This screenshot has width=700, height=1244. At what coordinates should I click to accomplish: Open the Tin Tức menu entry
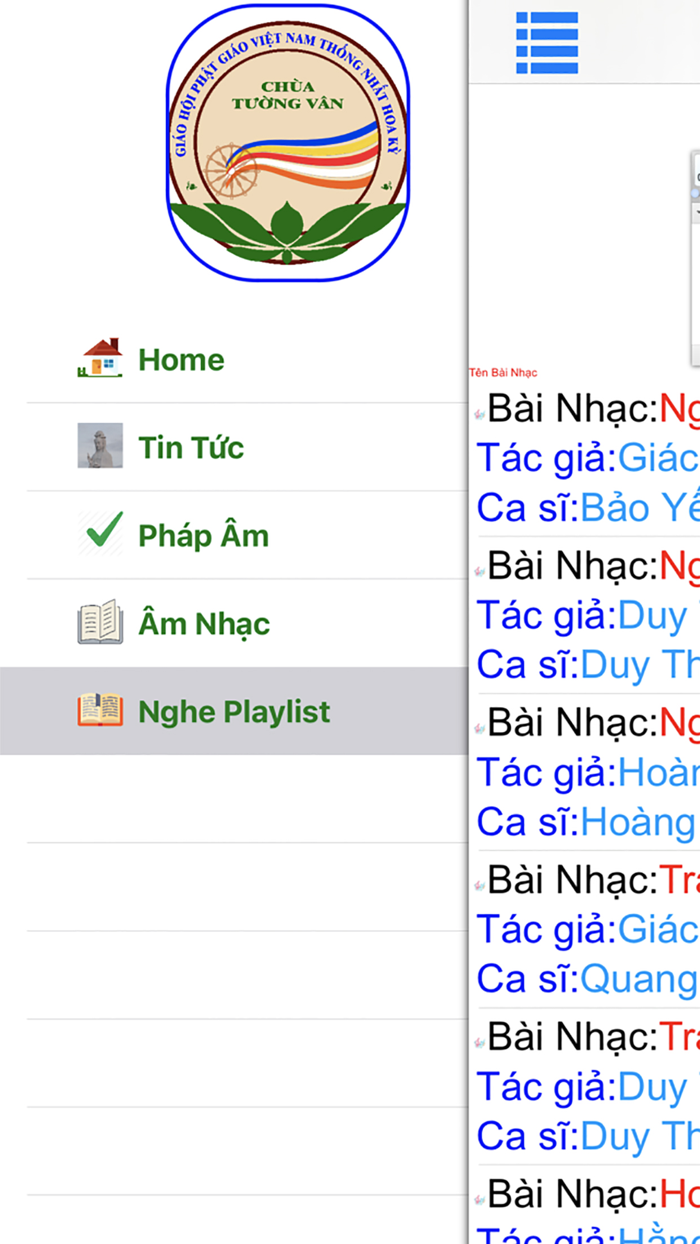[x=191, y=448]
